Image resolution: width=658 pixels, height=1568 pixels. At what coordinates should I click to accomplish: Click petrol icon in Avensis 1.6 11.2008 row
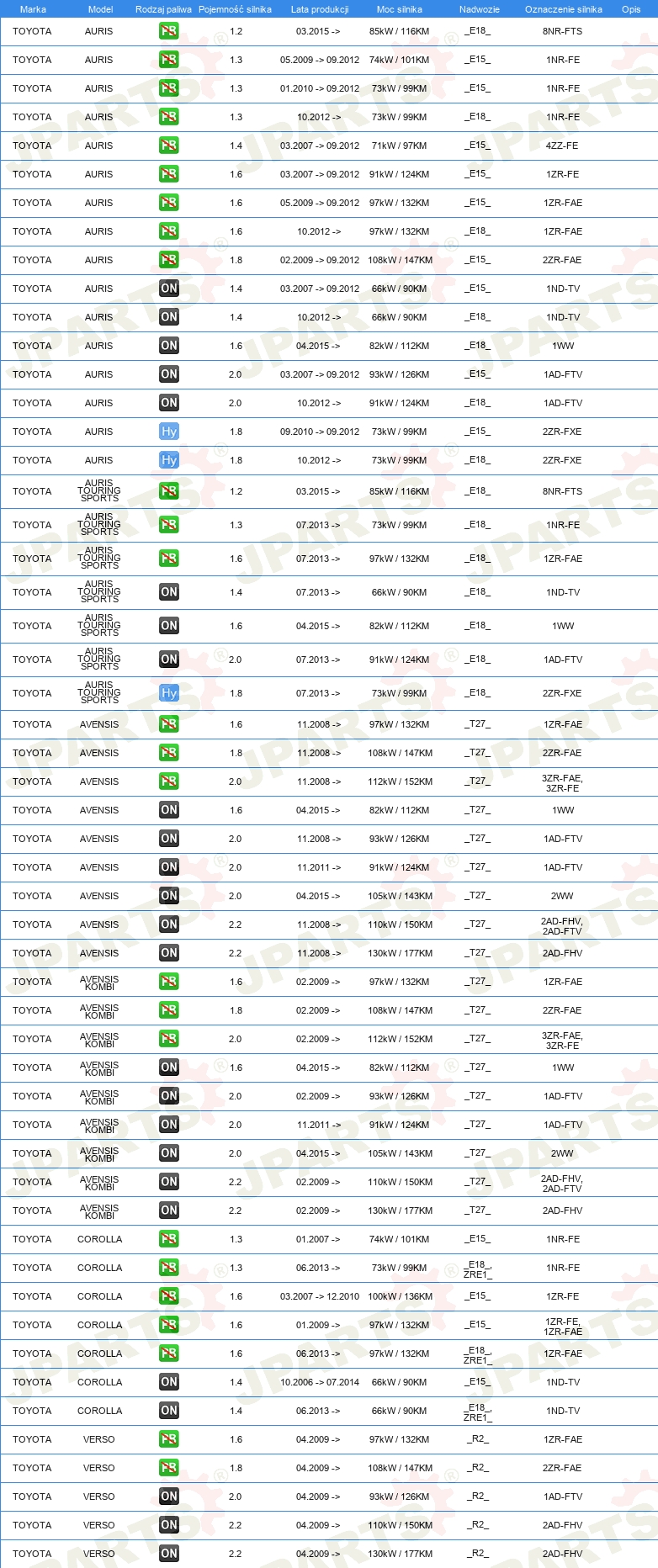(169, 724)
